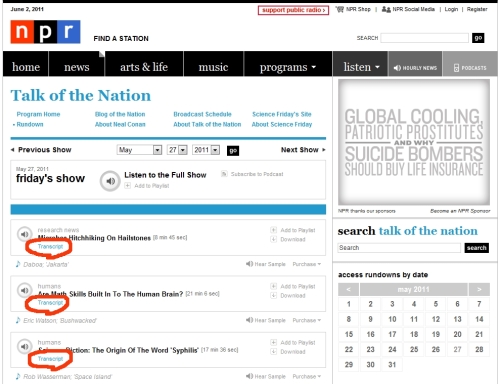500x384 pixels.
Task: Click speaker icon Hear Sample for Rob Wasserman
Action: [249, 376]
